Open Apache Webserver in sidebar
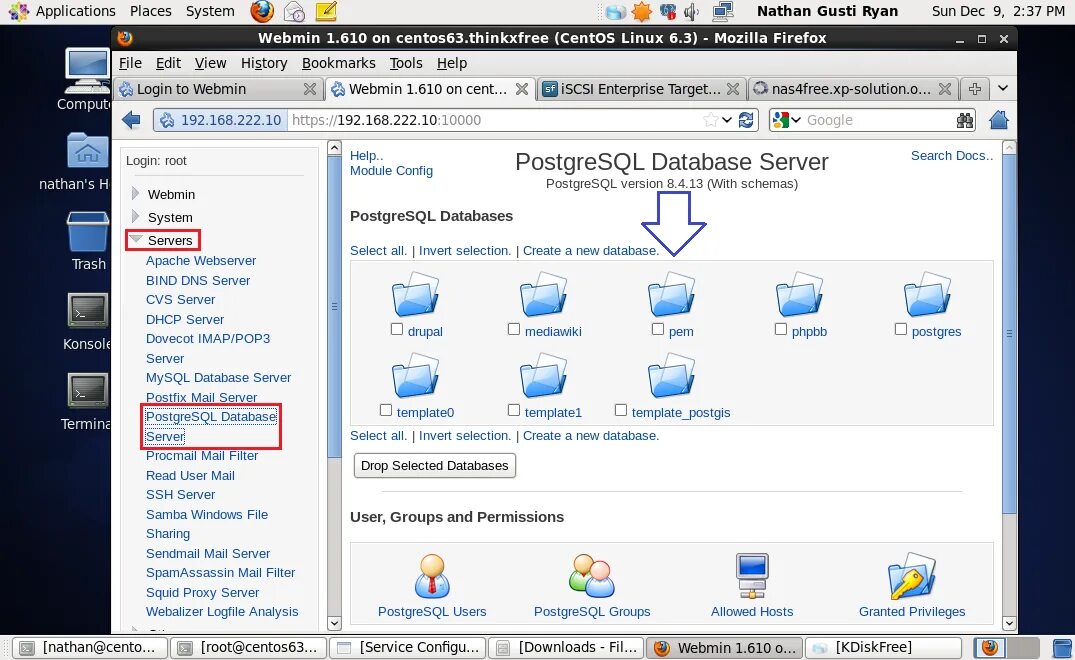Image resolution: width=1075 pixels, height=660 pixels. (201, 260)
